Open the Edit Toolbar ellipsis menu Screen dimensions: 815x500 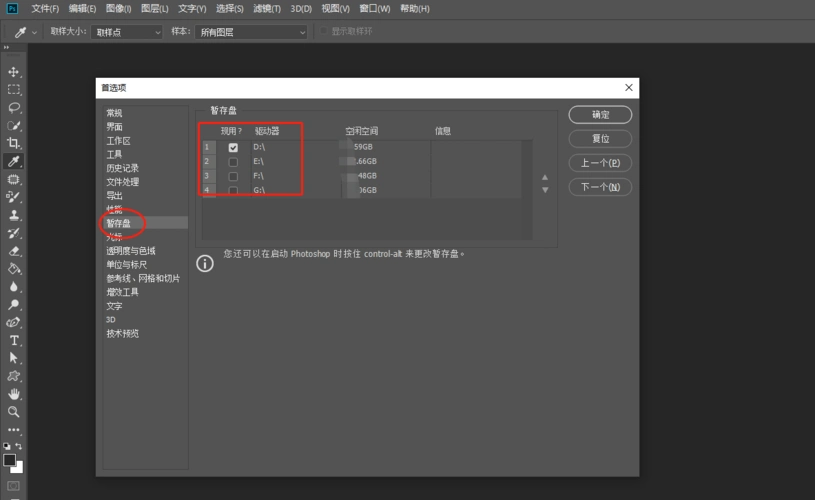click(x=14, y=430)
